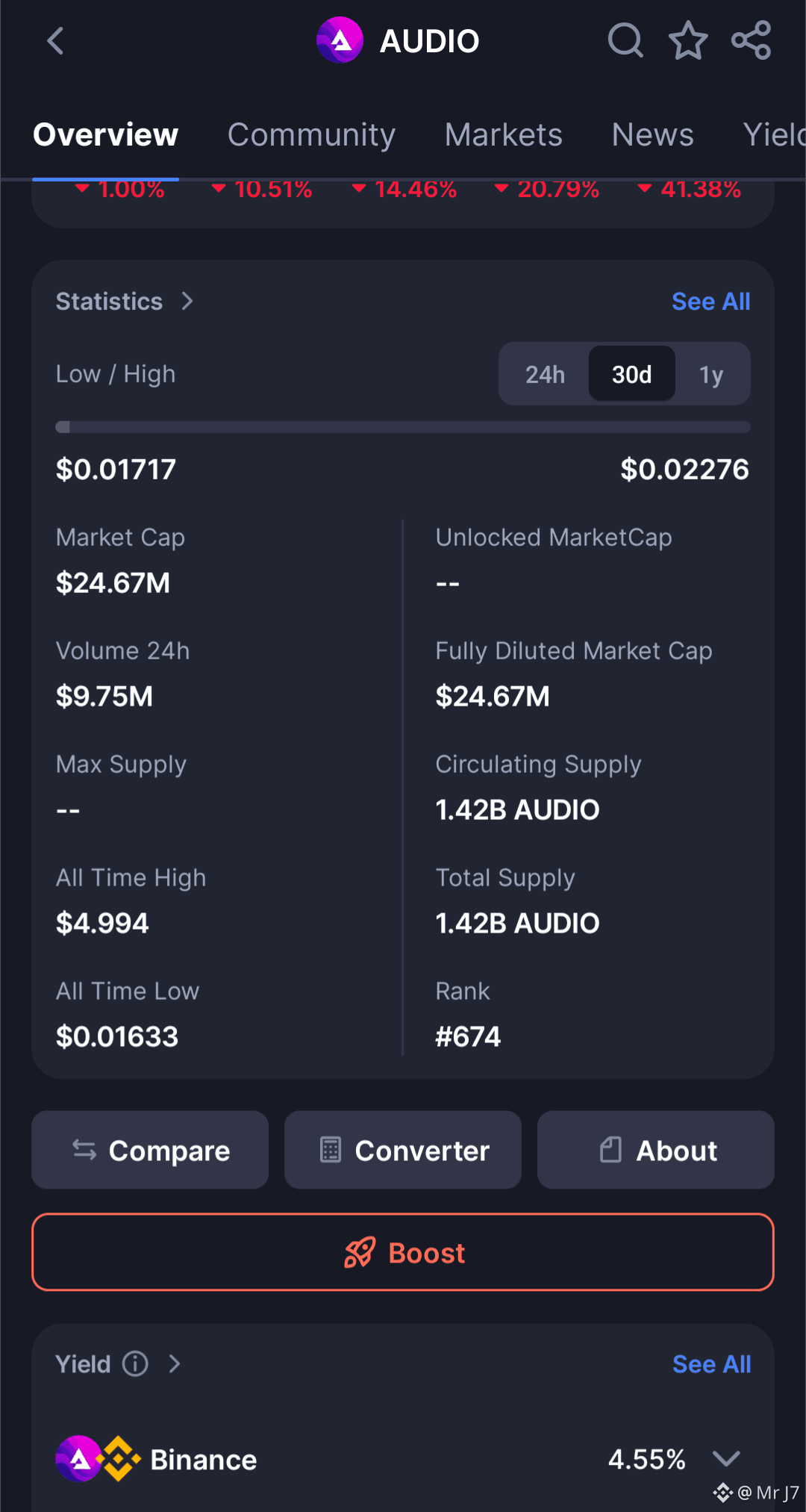Expand Statistics with chevron arrow
Image resolution: width=806 pixels, height=1512 pixels.
coord(187,301)
